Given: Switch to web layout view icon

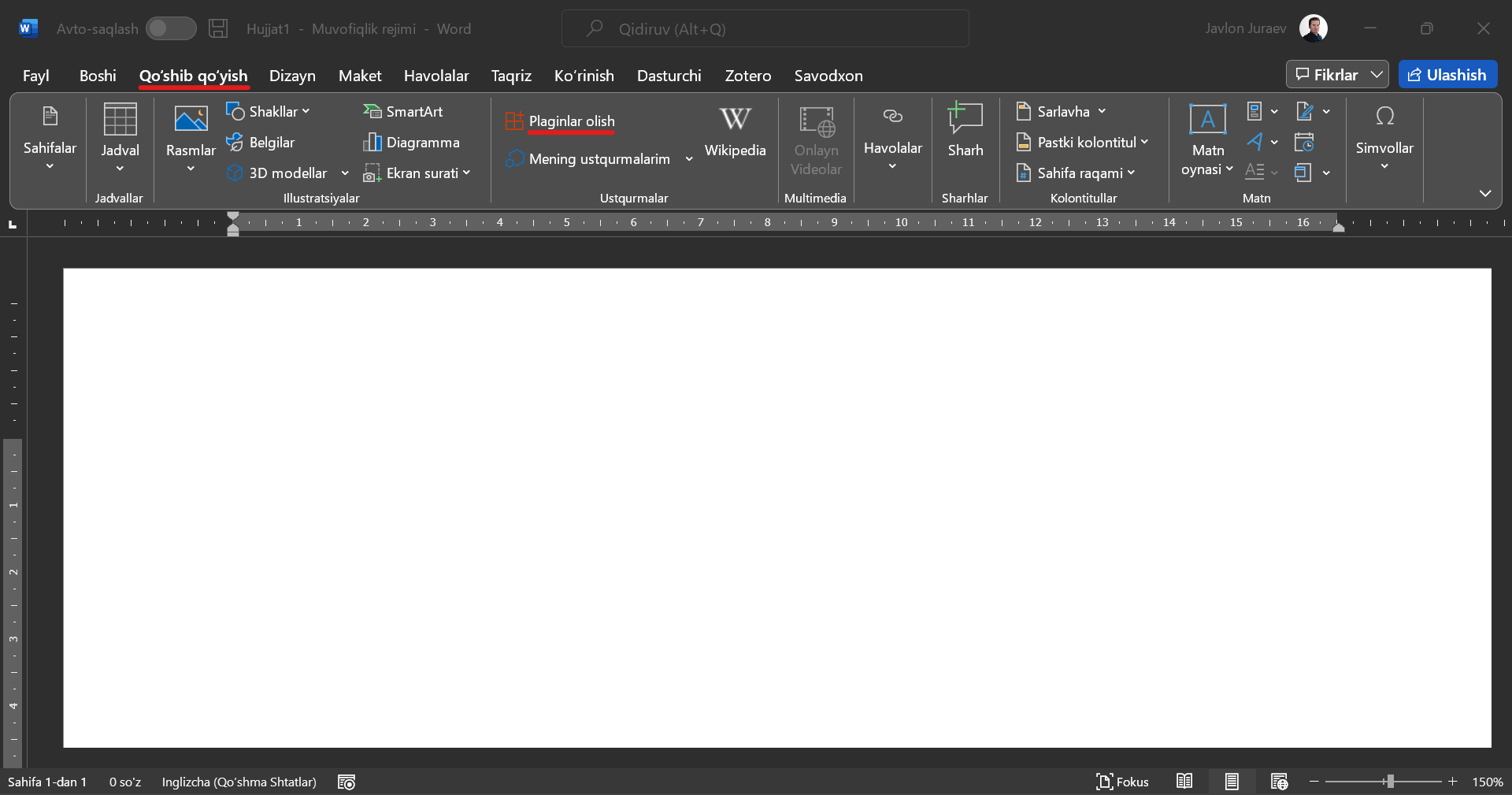Looking at the screenshot, I should pyautogui.click(x=1279, y=782).
